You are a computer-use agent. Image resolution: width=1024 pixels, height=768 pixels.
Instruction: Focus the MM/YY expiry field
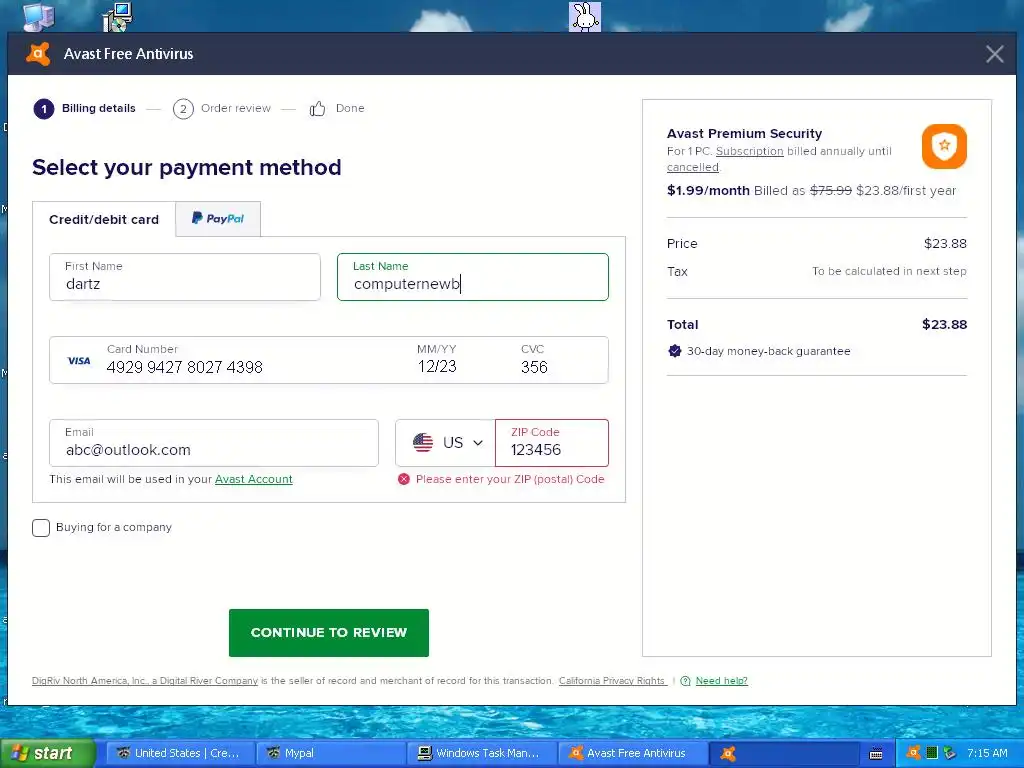tap(437, 360)
